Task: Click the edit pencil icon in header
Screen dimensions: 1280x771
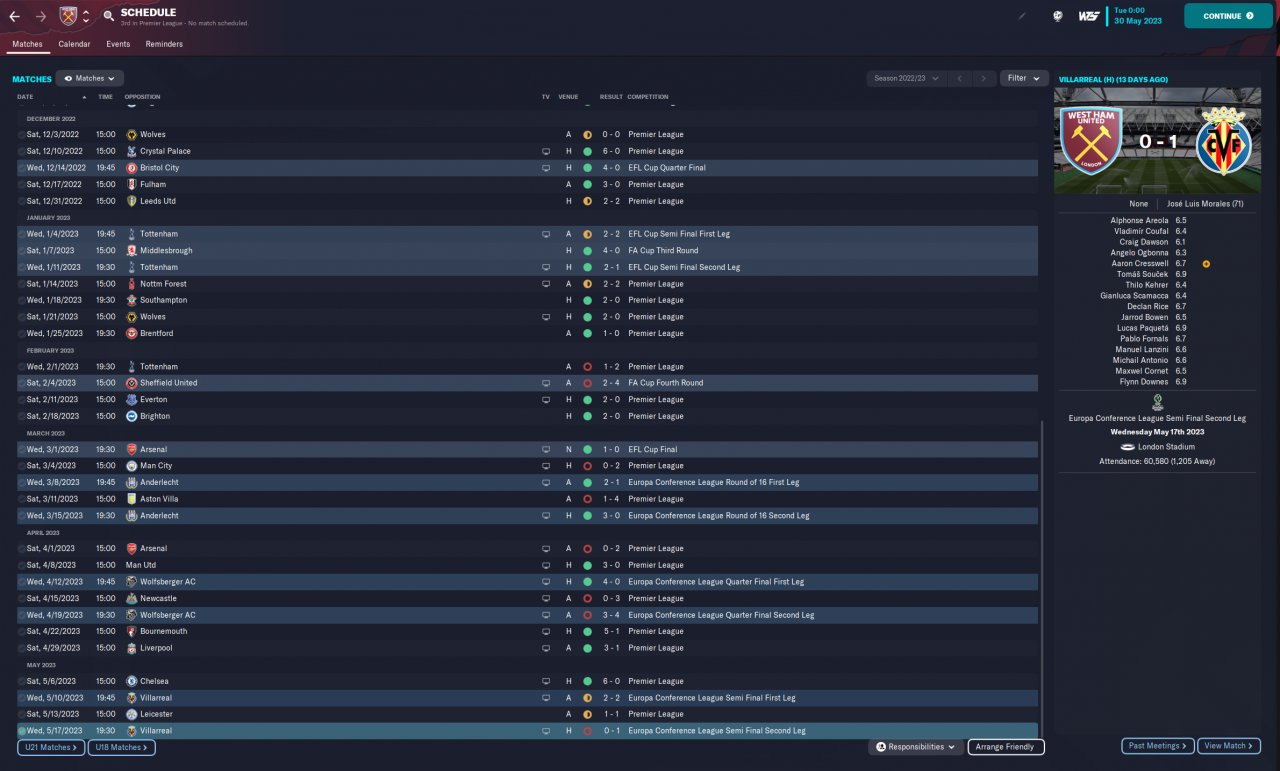Action: click(x=1022, y=16)
